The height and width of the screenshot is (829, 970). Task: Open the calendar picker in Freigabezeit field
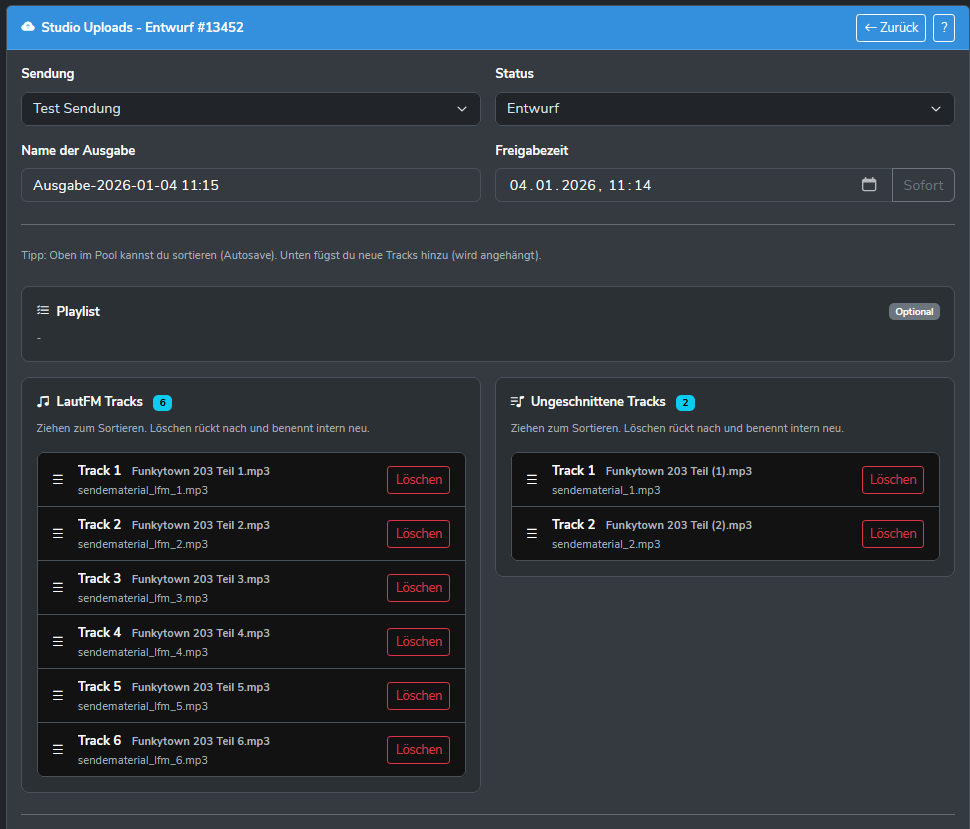[869, 185]
